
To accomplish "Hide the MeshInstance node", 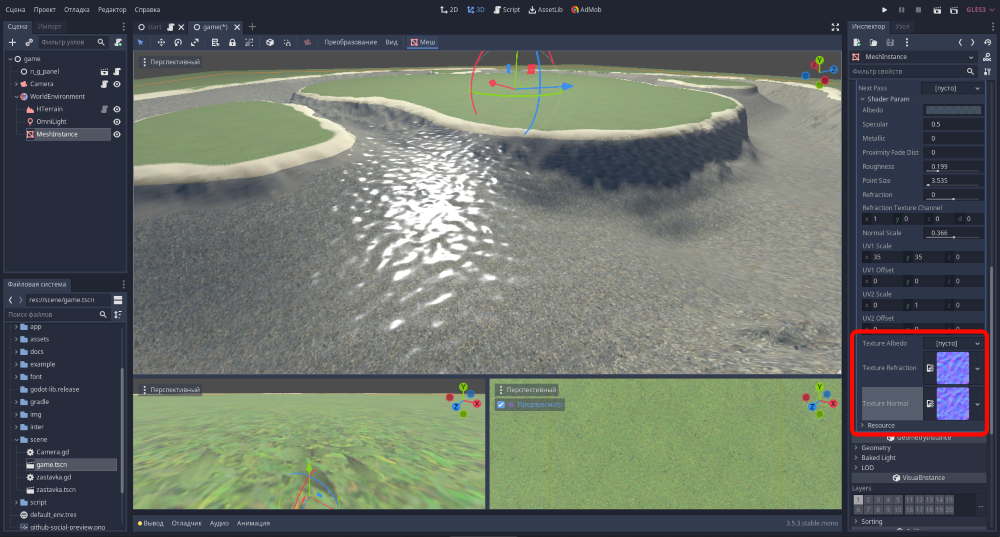I will tap(117, 134).
